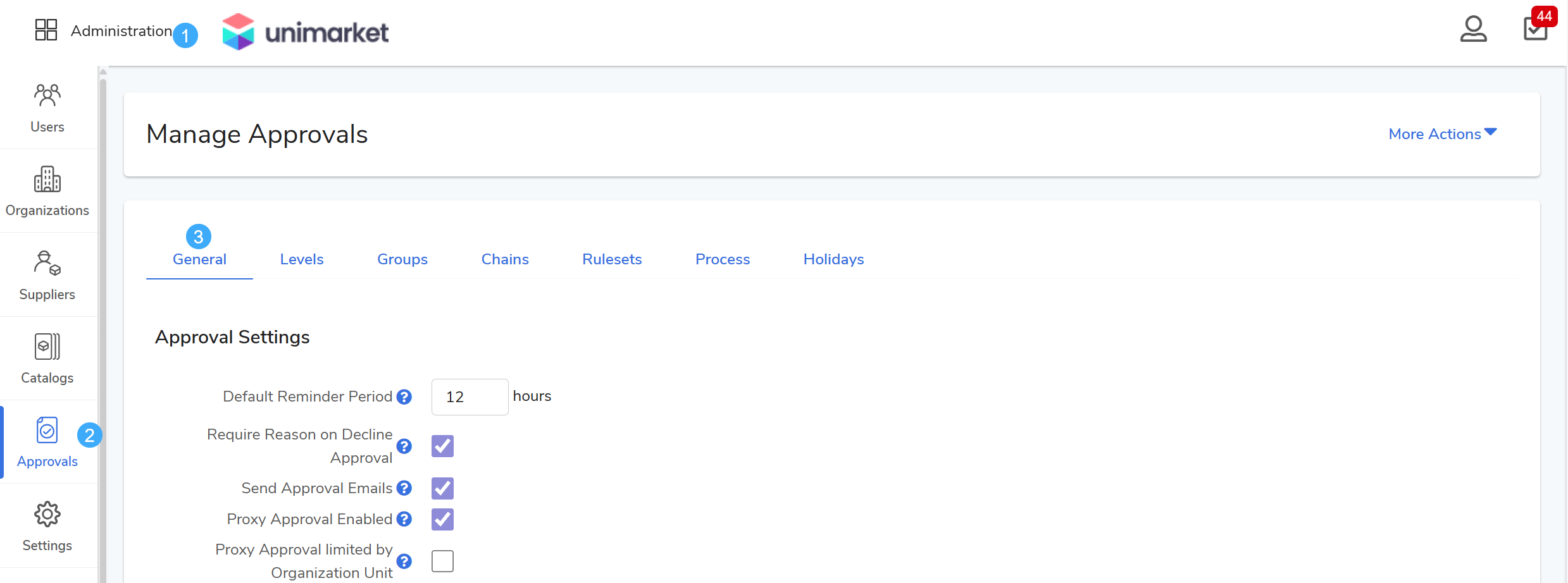Open Catalogs from the sidebar
The width and height of the screenshot is (1568, 583).
(47, 347)
